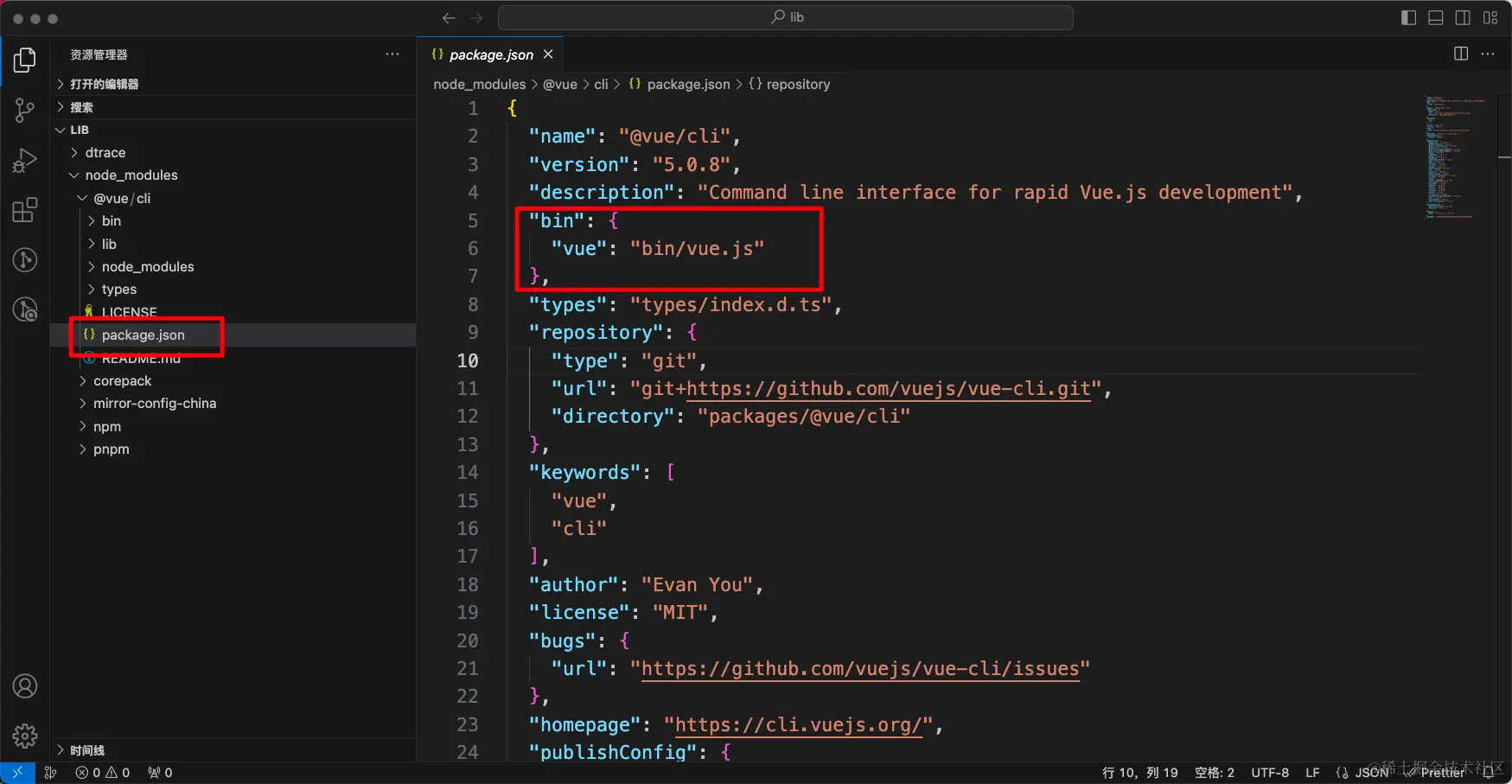Image resolution: width=1512 pixels, height=784 pixels.
Task: Expand the timeline section
Action: (x=233, y=750)
